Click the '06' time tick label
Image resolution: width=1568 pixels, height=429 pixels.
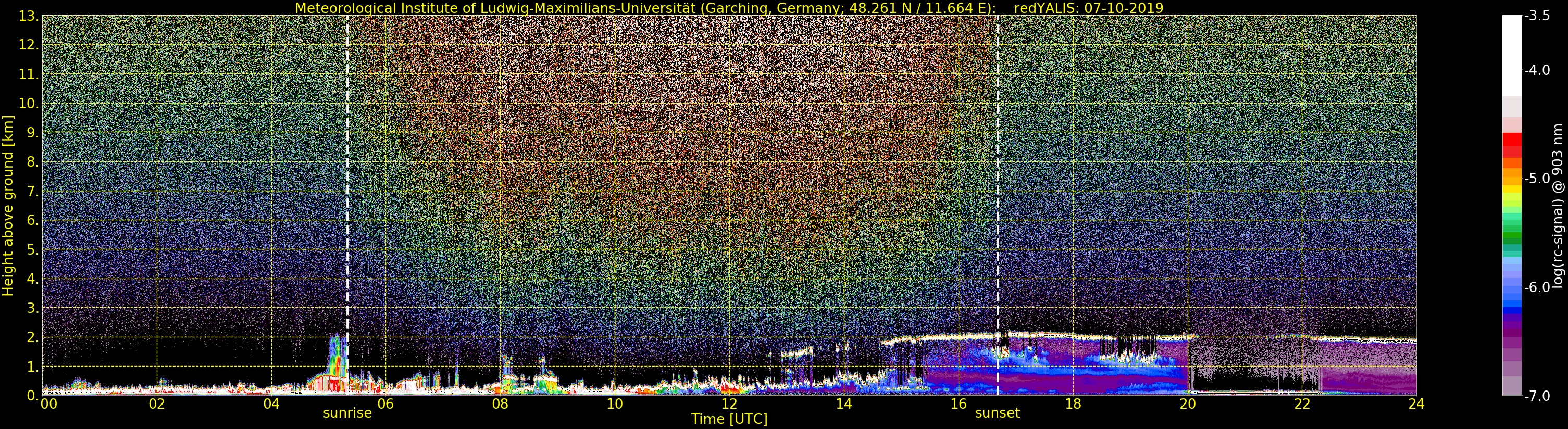pyautogui.click(x=385, y=403)
